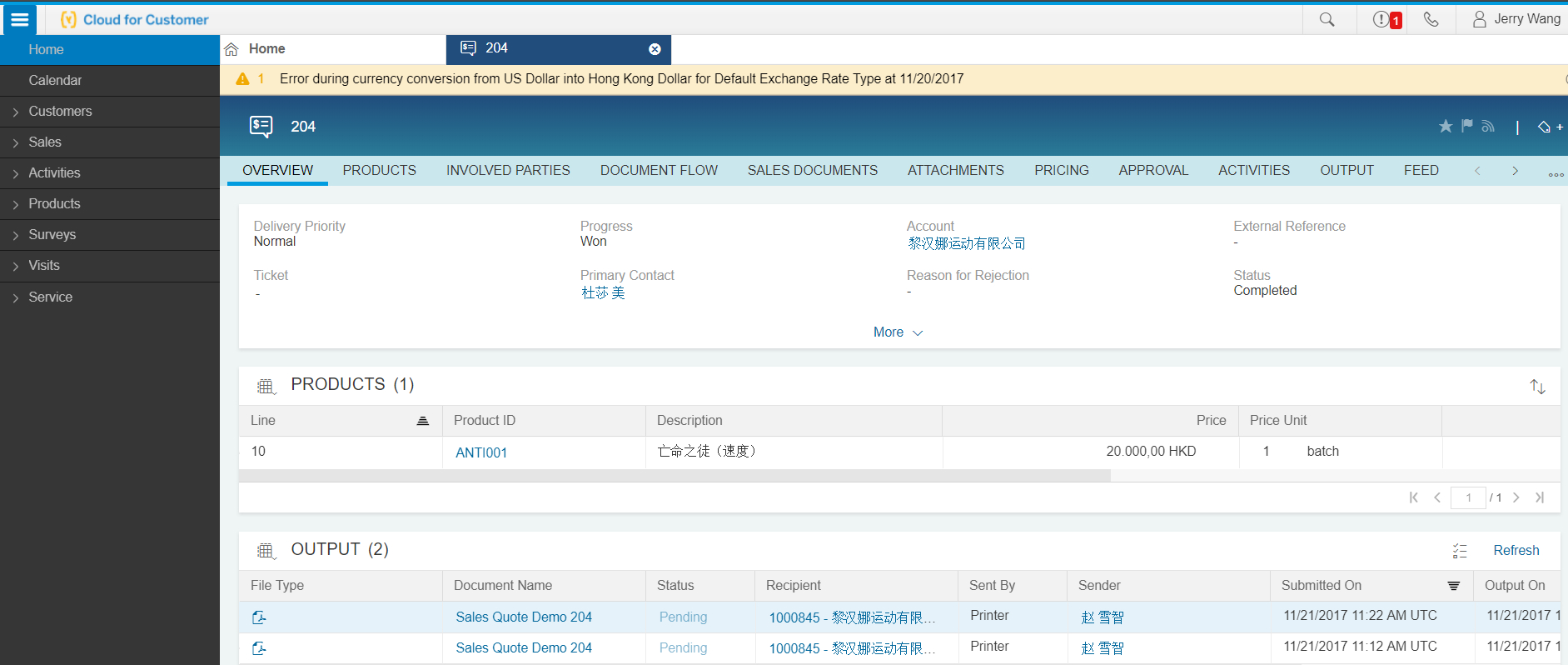Go to next products page
Image resolution: width=1568 pixels, height=665 pixels.
tap(1516, 497)
